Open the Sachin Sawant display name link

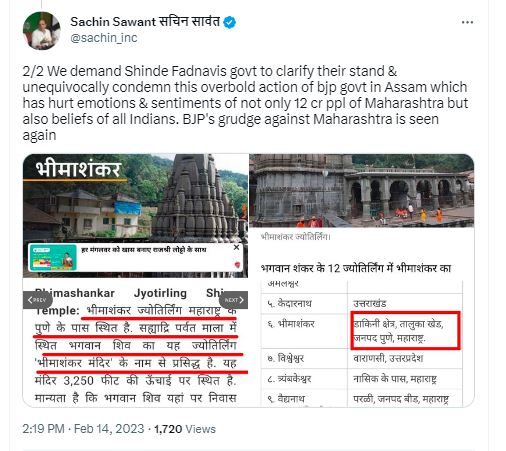(x=145, y=22)
